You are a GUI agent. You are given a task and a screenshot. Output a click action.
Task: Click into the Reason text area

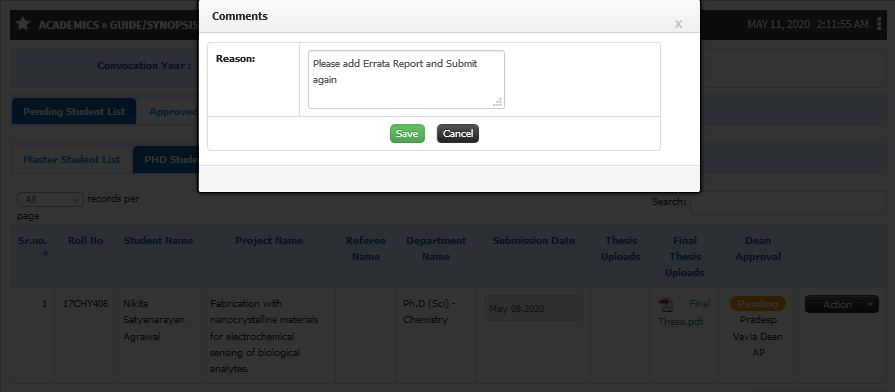[x=406, y=79]
